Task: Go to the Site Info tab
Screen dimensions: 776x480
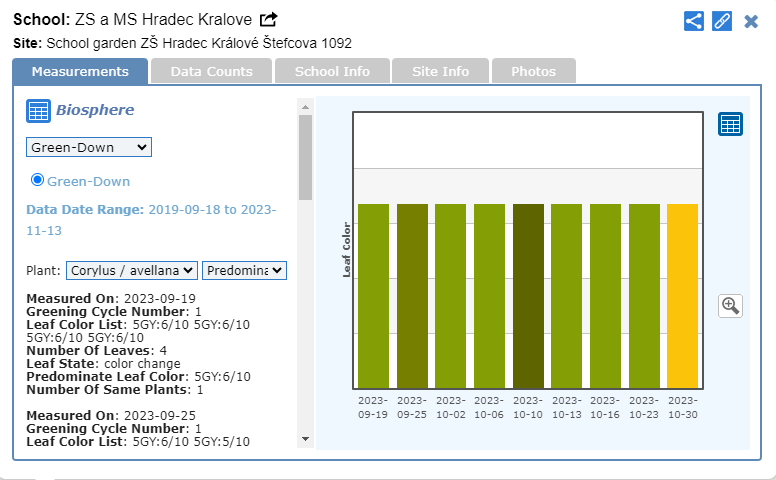Action: click(441, 71)
